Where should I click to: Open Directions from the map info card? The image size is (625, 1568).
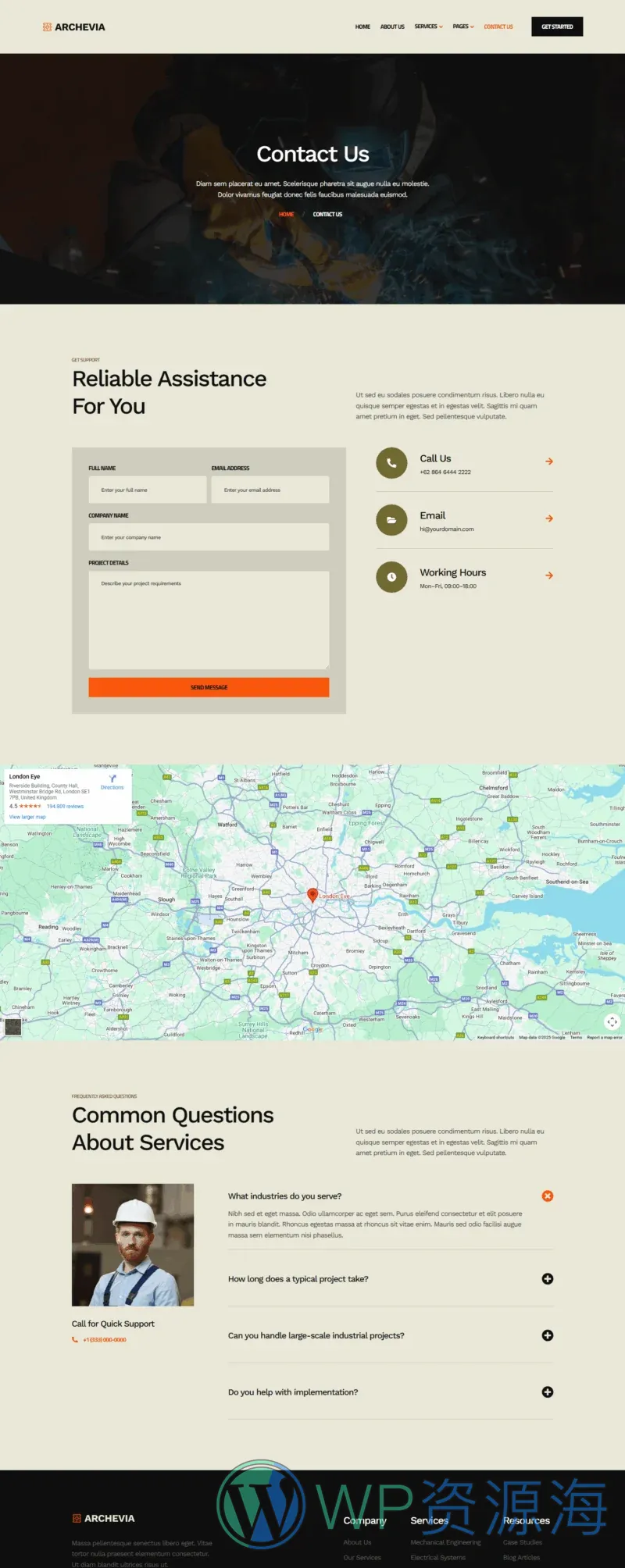point(112,782)
